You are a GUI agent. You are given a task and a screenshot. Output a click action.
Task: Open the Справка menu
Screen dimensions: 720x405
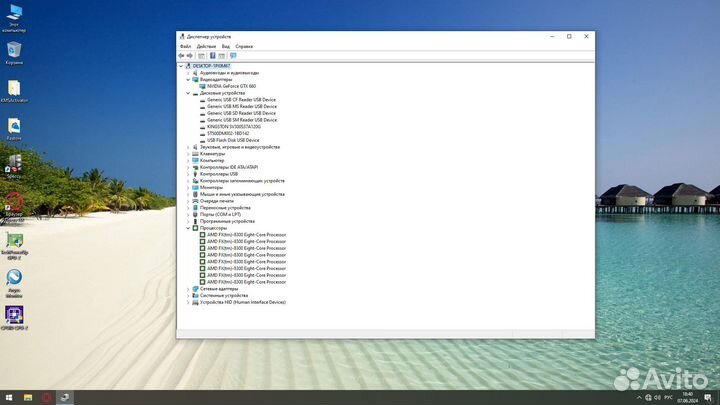click(x=244, y=46)
